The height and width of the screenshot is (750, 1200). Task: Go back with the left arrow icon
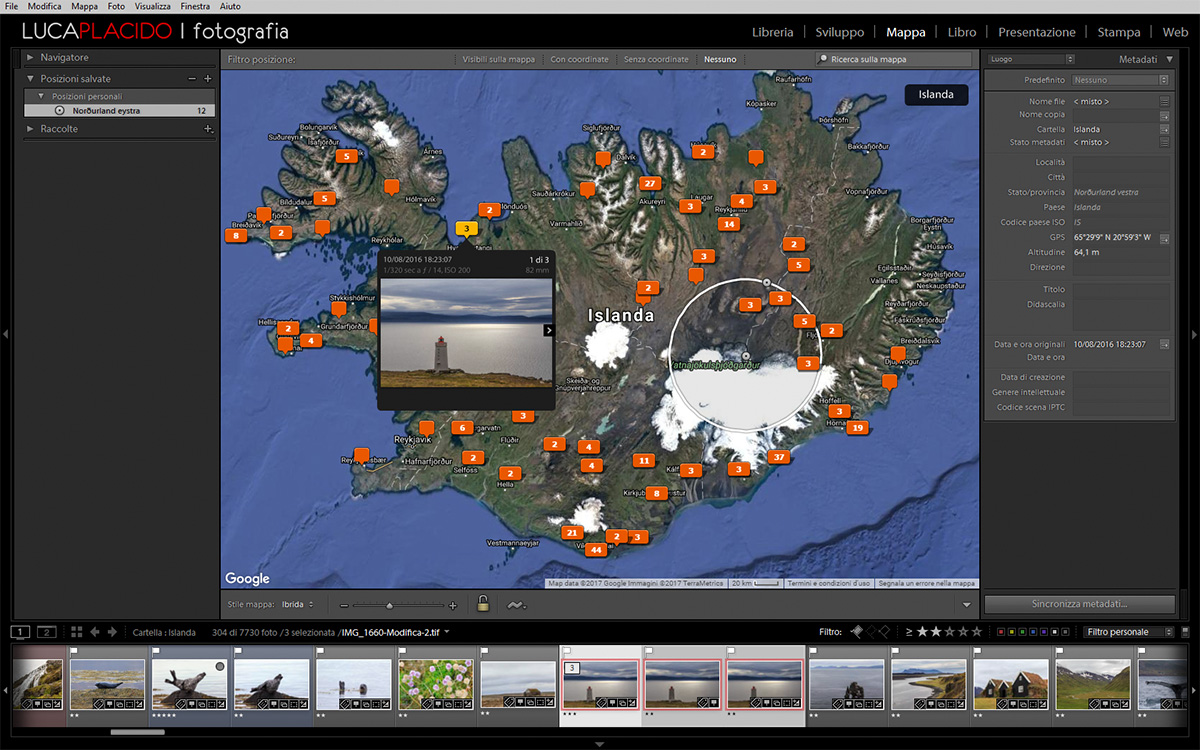pyautogui.click(x=95, y=632)
